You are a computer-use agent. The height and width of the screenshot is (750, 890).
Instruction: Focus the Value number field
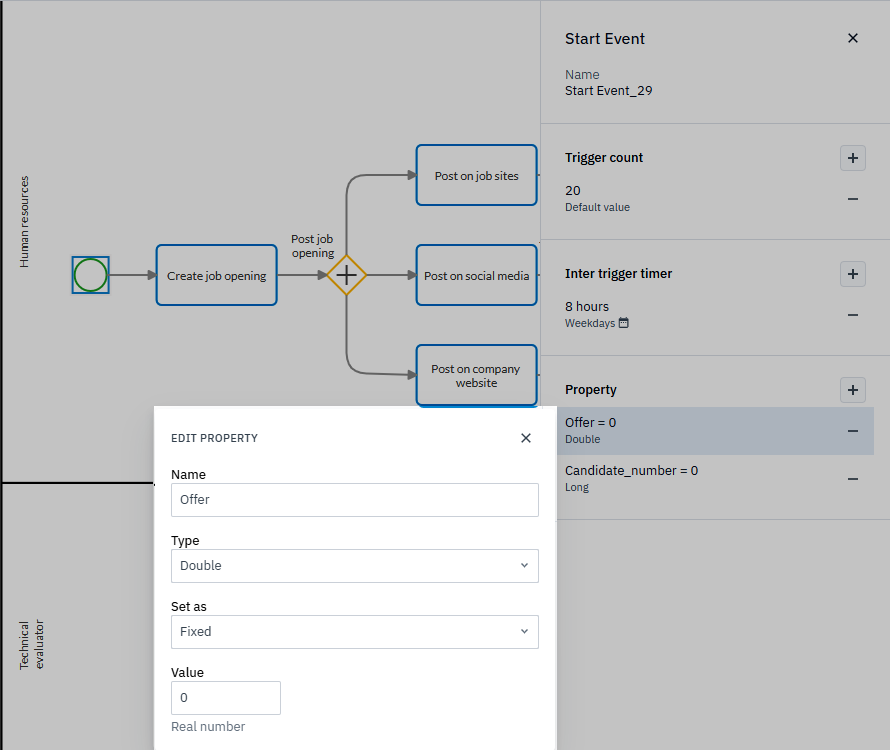pos(225,698)
